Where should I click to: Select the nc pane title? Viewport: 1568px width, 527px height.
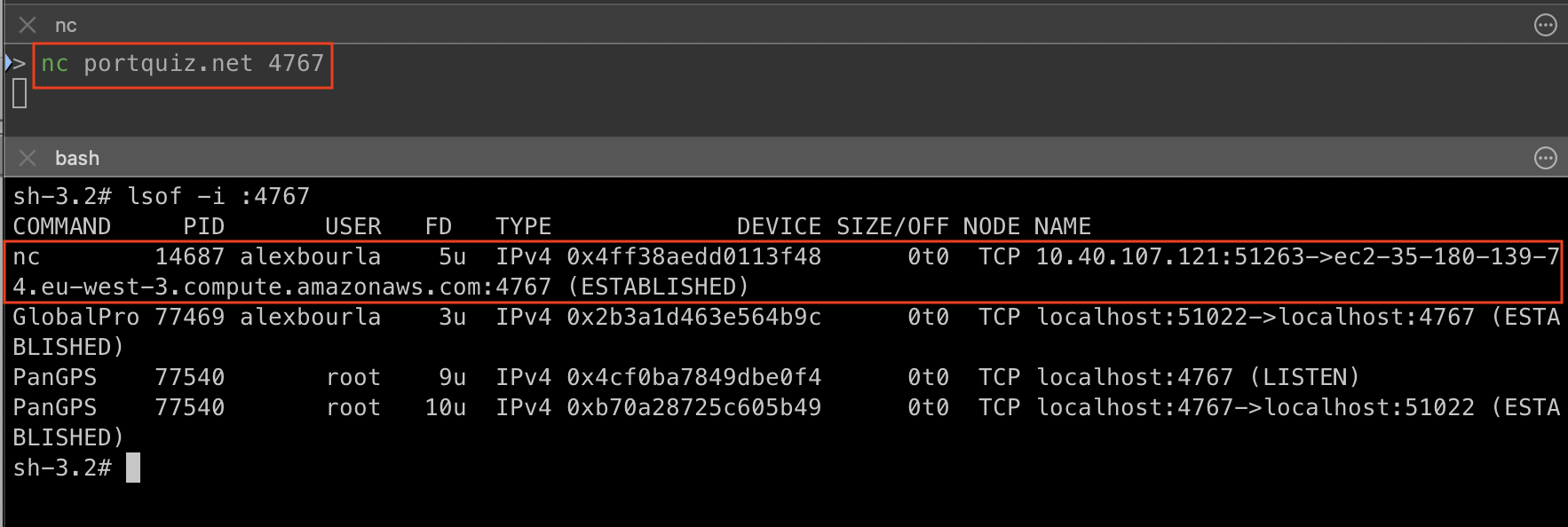point(66,26)
